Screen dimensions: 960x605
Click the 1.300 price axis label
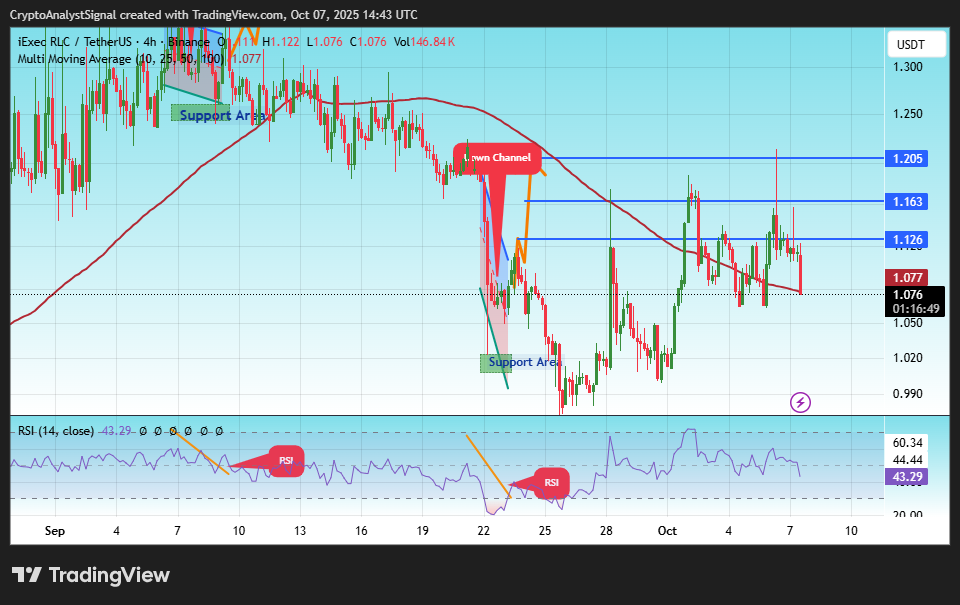click(907, 67)
